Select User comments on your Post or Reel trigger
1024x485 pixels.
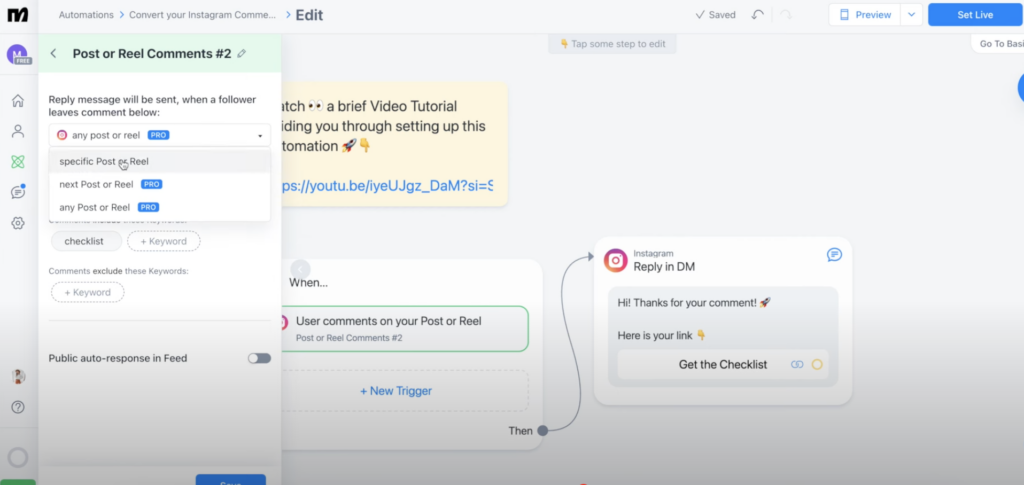pyautogui.click(x=403, y=328)
